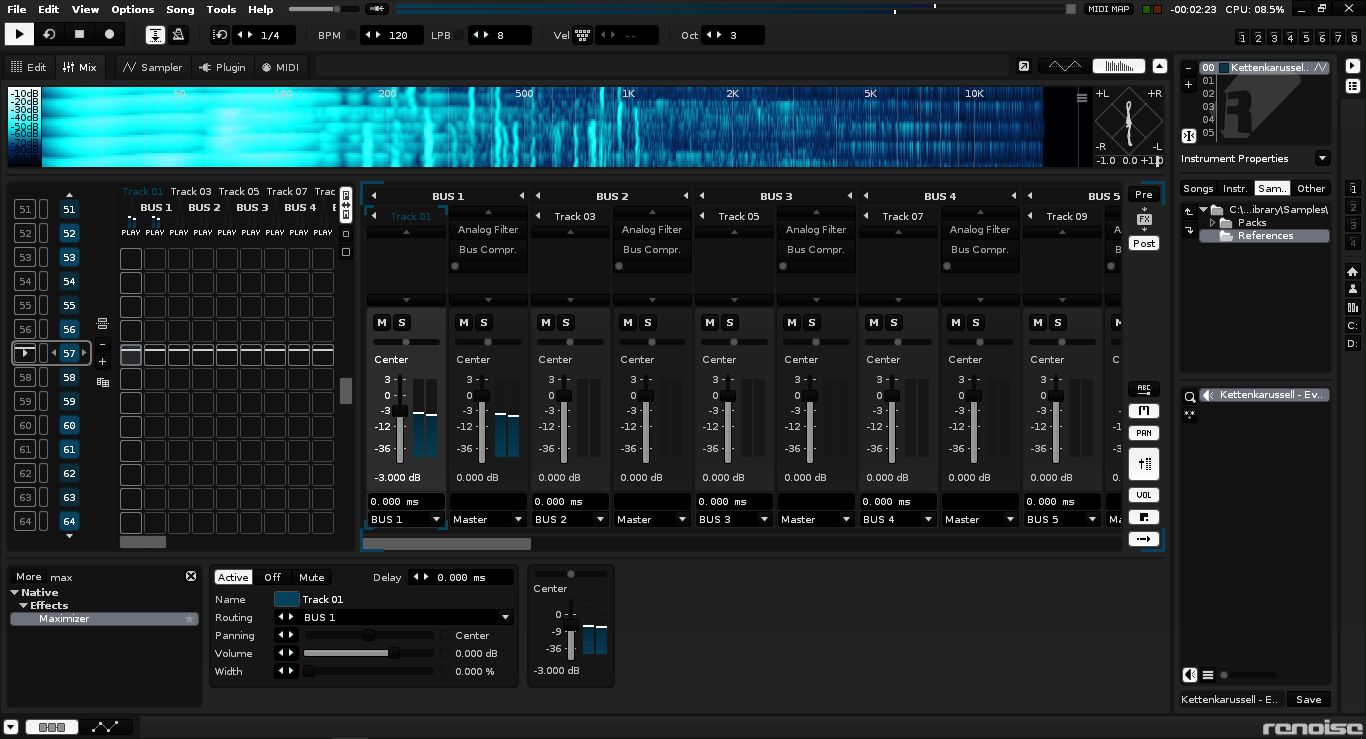Collapse the Samples root folder
The height and width of the screenshot is (739, 1366).
pos(1203,210)
